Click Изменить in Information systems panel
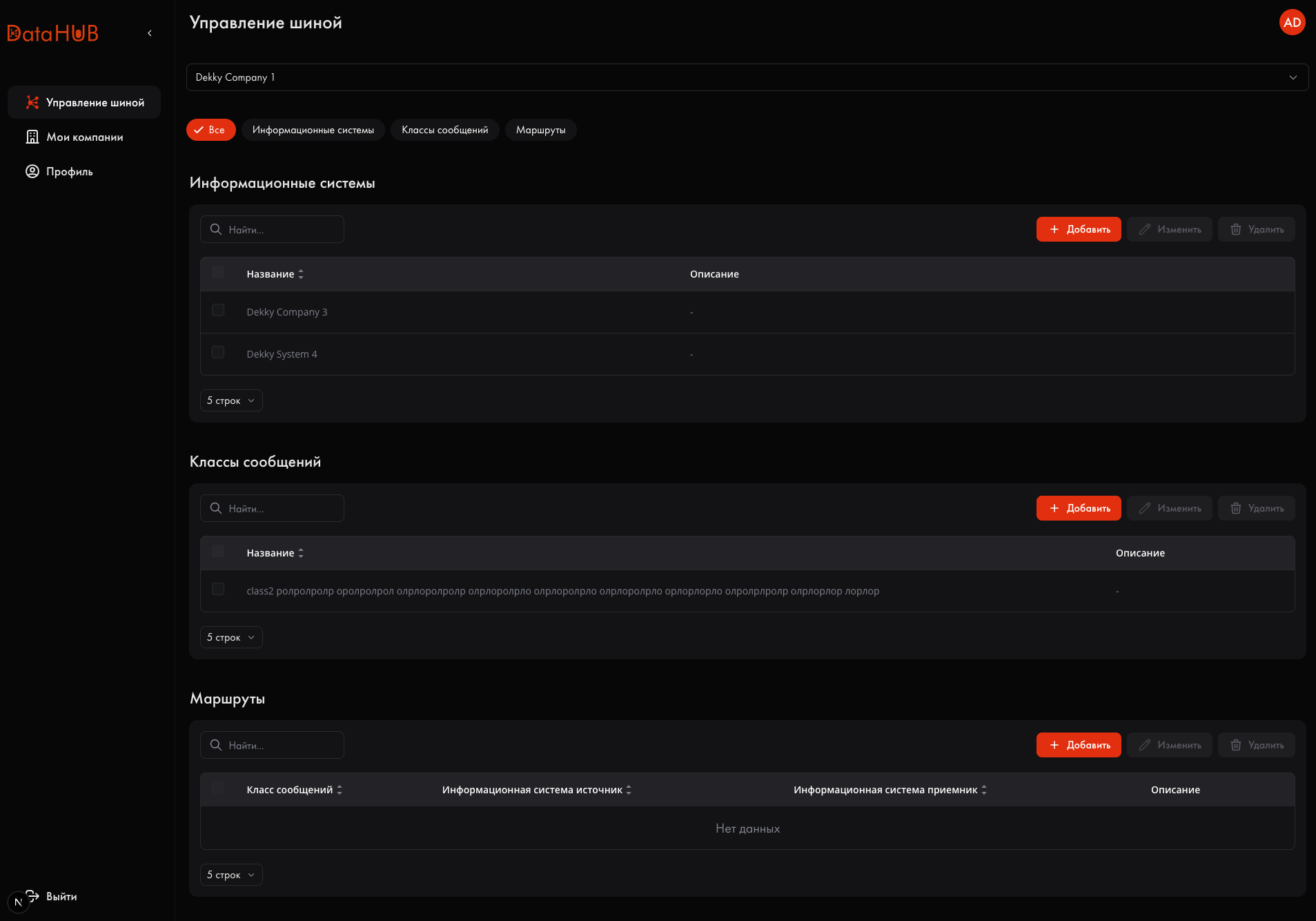1316x921 pixels. click(1170, 229)
